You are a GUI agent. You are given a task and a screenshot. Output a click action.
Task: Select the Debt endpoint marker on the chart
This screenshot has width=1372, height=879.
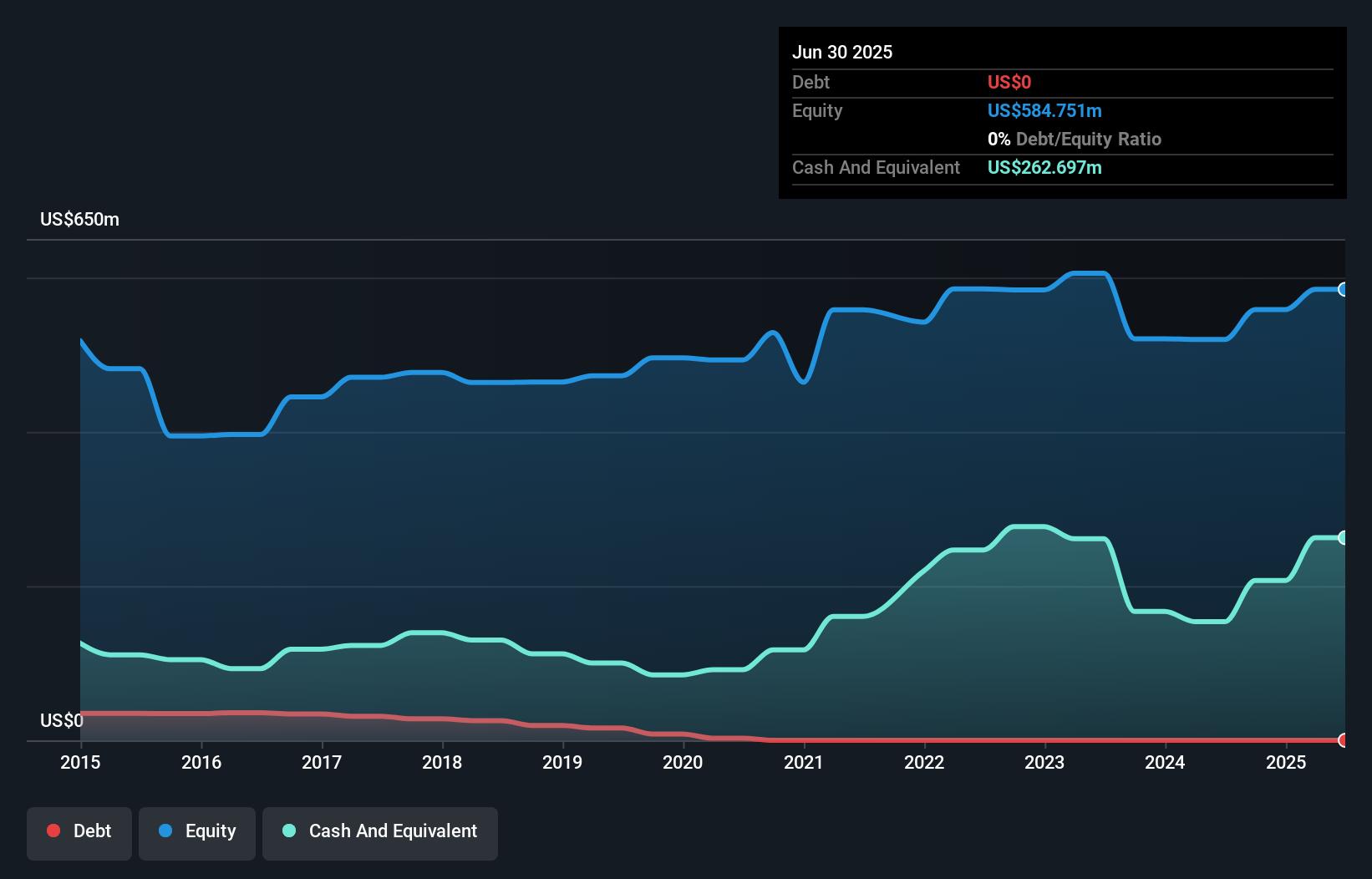[x=1344, y=740]
